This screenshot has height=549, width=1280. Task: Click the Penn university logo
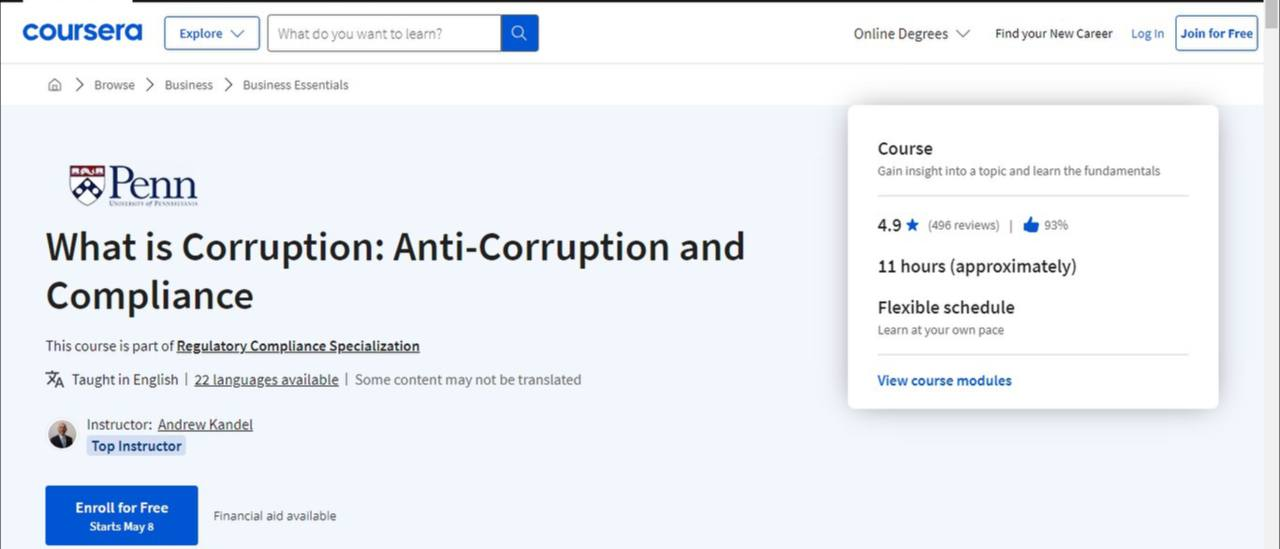pos(133,185)
